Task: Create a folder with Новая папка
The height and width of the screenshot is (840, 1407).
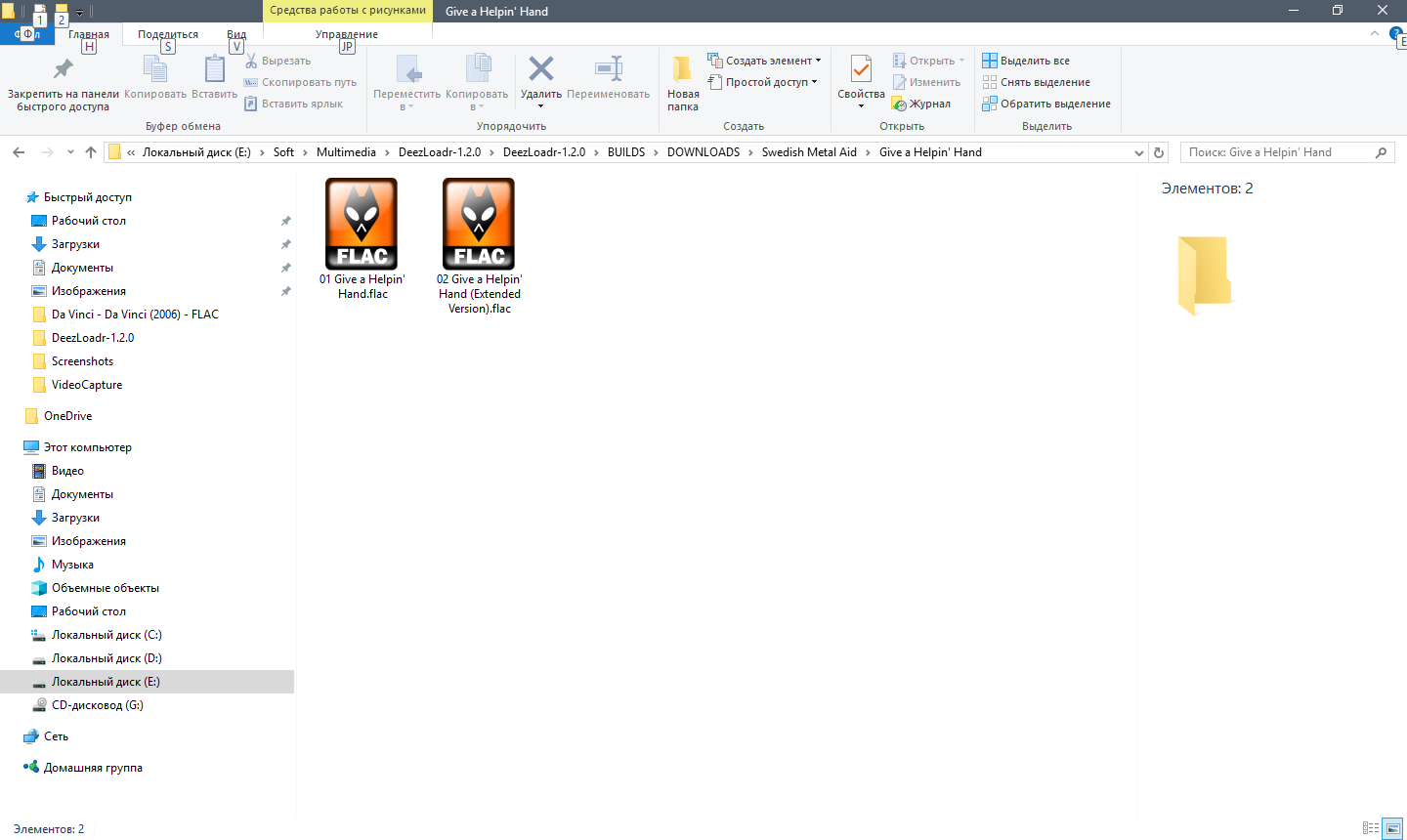Action: 683,82
